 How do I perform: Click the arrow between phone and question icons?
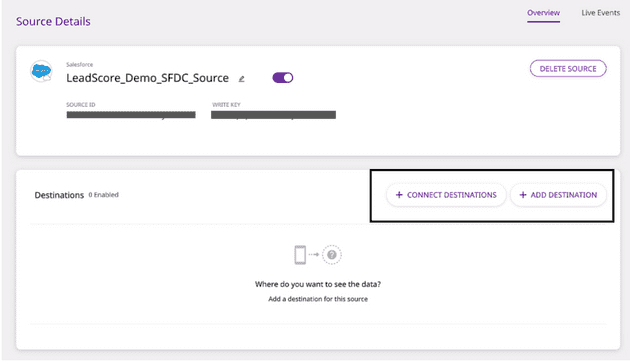click(x=314, y=254)
